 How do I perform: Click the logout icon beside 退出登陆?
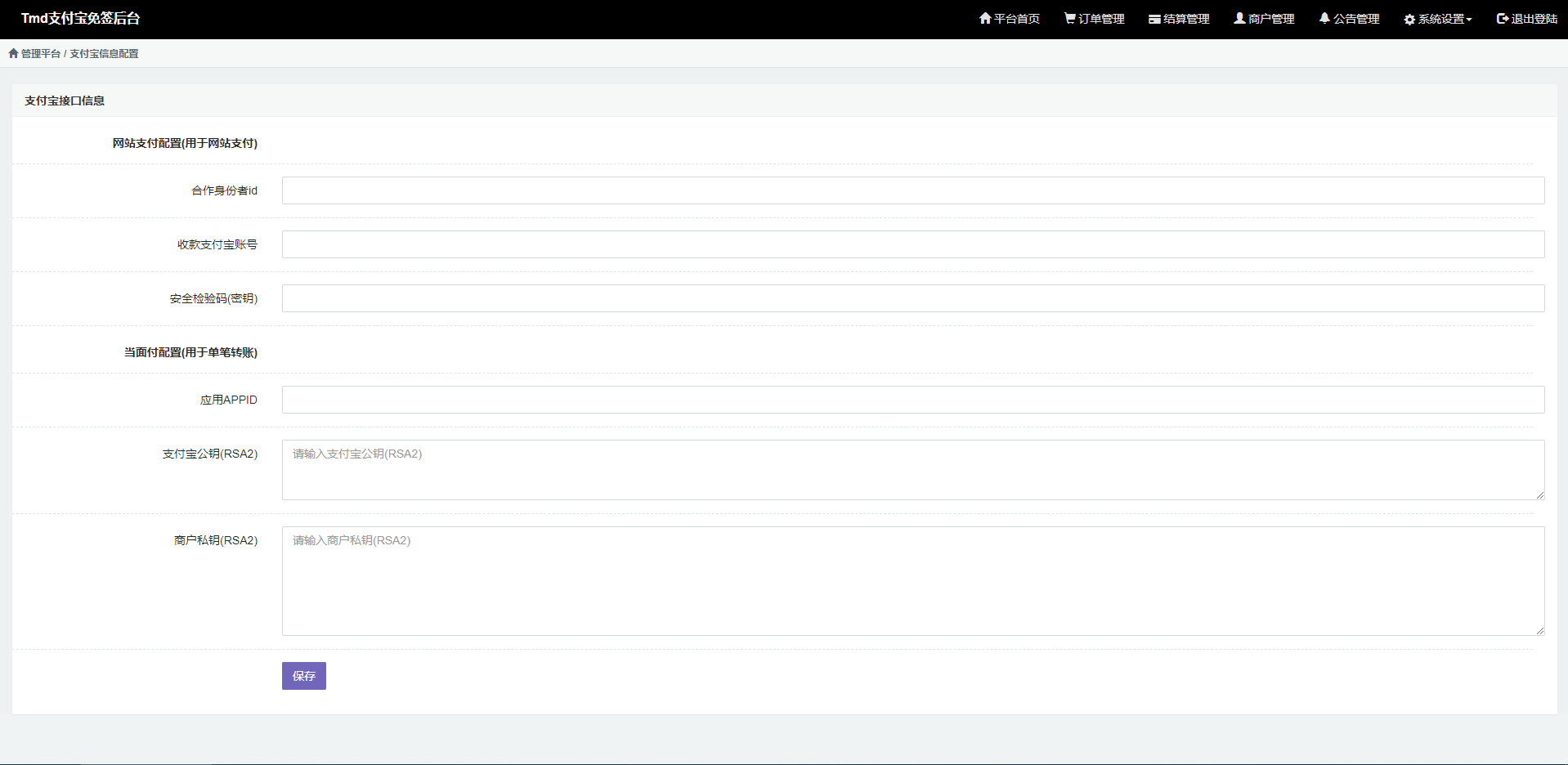[x=1503, y=18]
